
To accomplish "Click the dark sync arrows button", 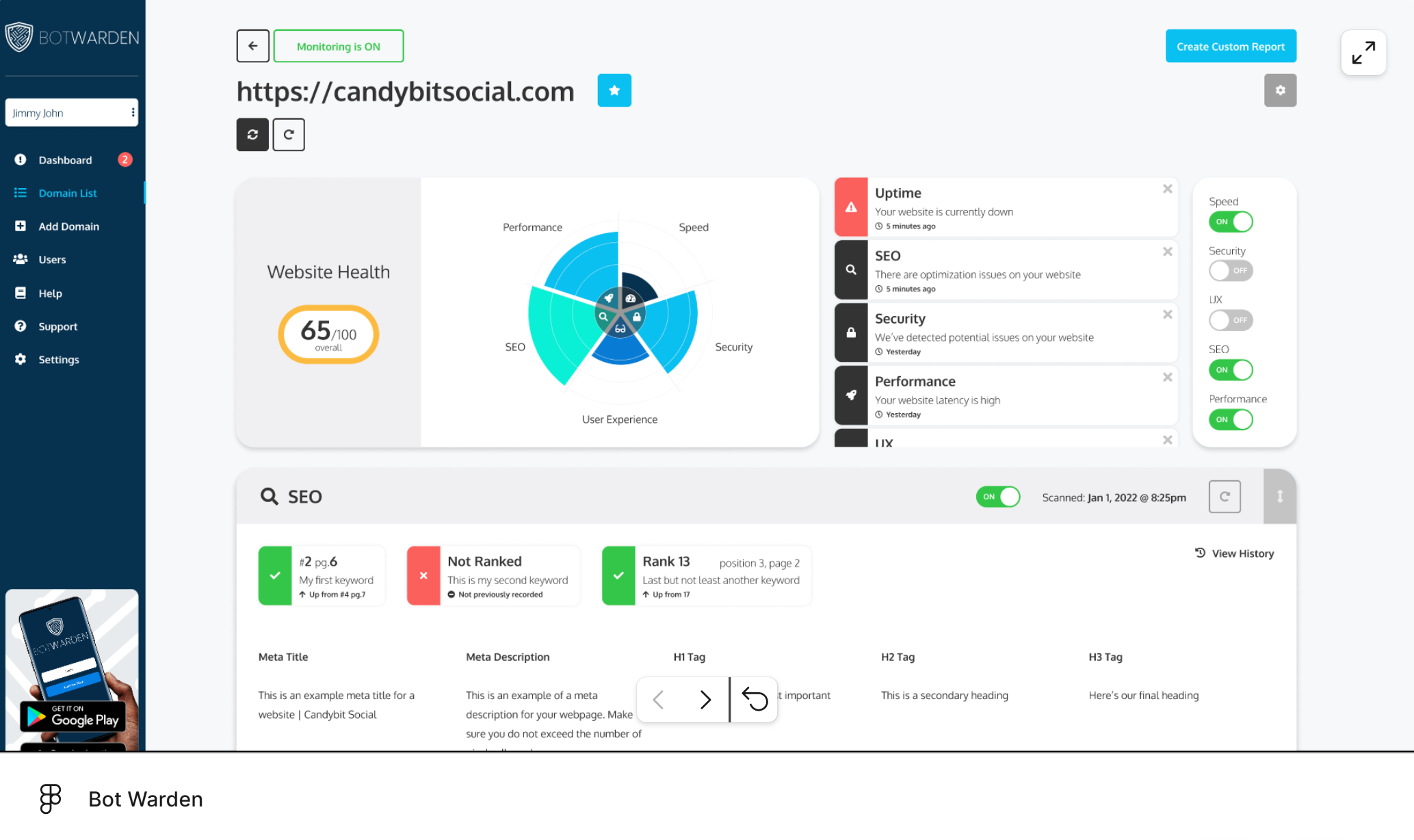I will 252,134.
